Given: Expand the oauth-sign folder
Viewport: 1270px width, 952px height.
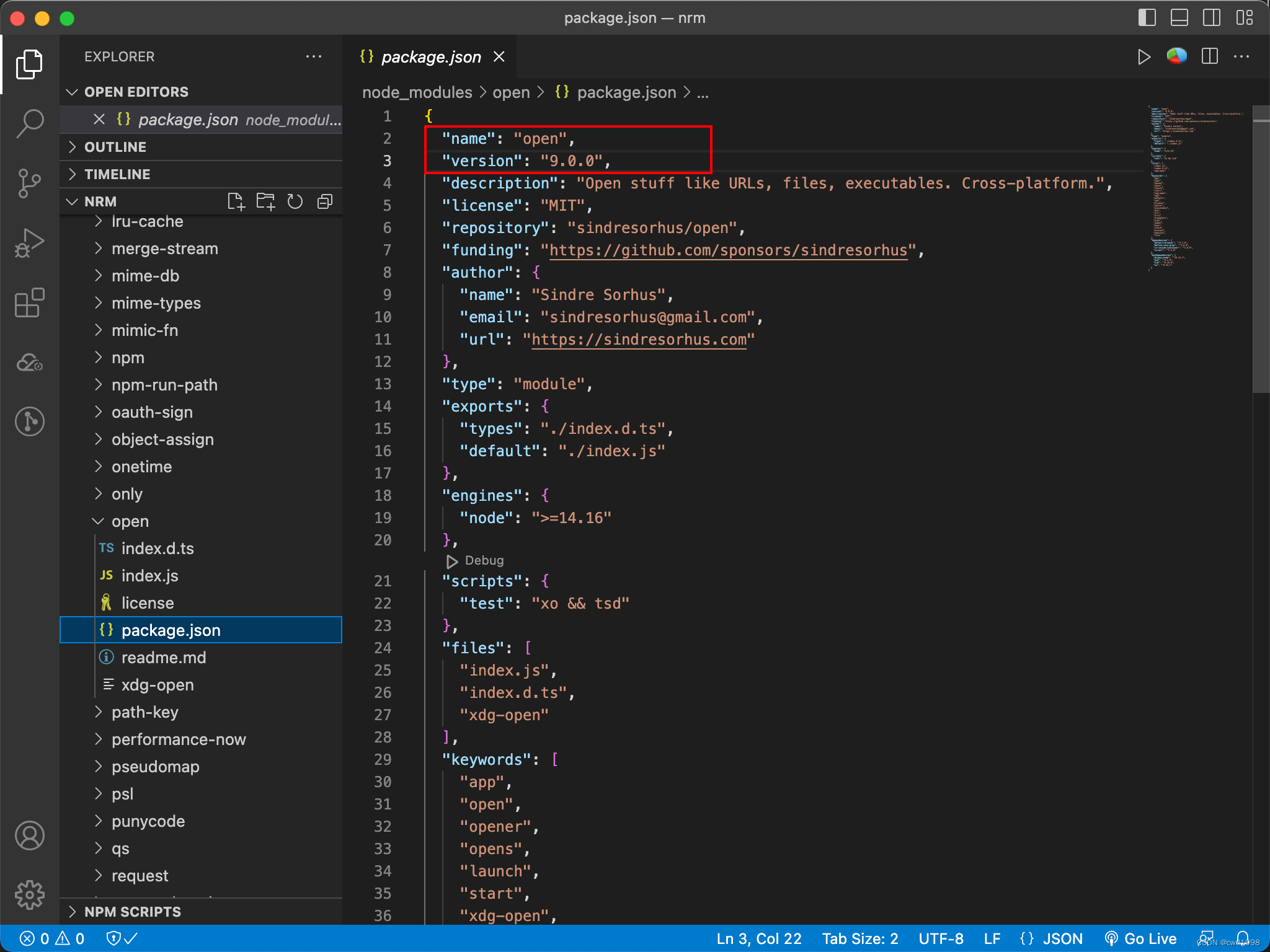Looking at the screenshot, I should [x=201, y=412].
